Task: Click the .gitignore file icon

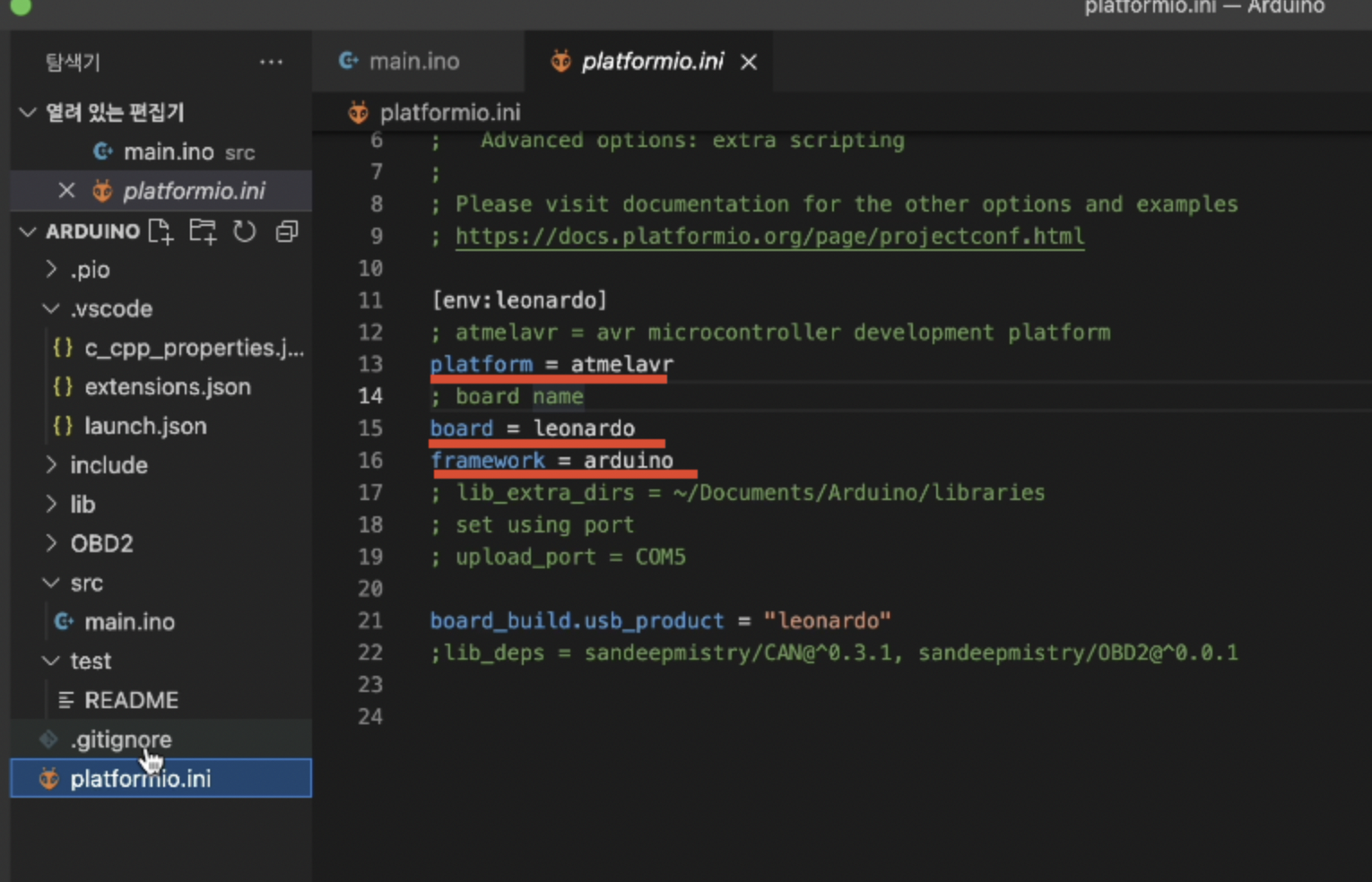Action: (48, 739)
